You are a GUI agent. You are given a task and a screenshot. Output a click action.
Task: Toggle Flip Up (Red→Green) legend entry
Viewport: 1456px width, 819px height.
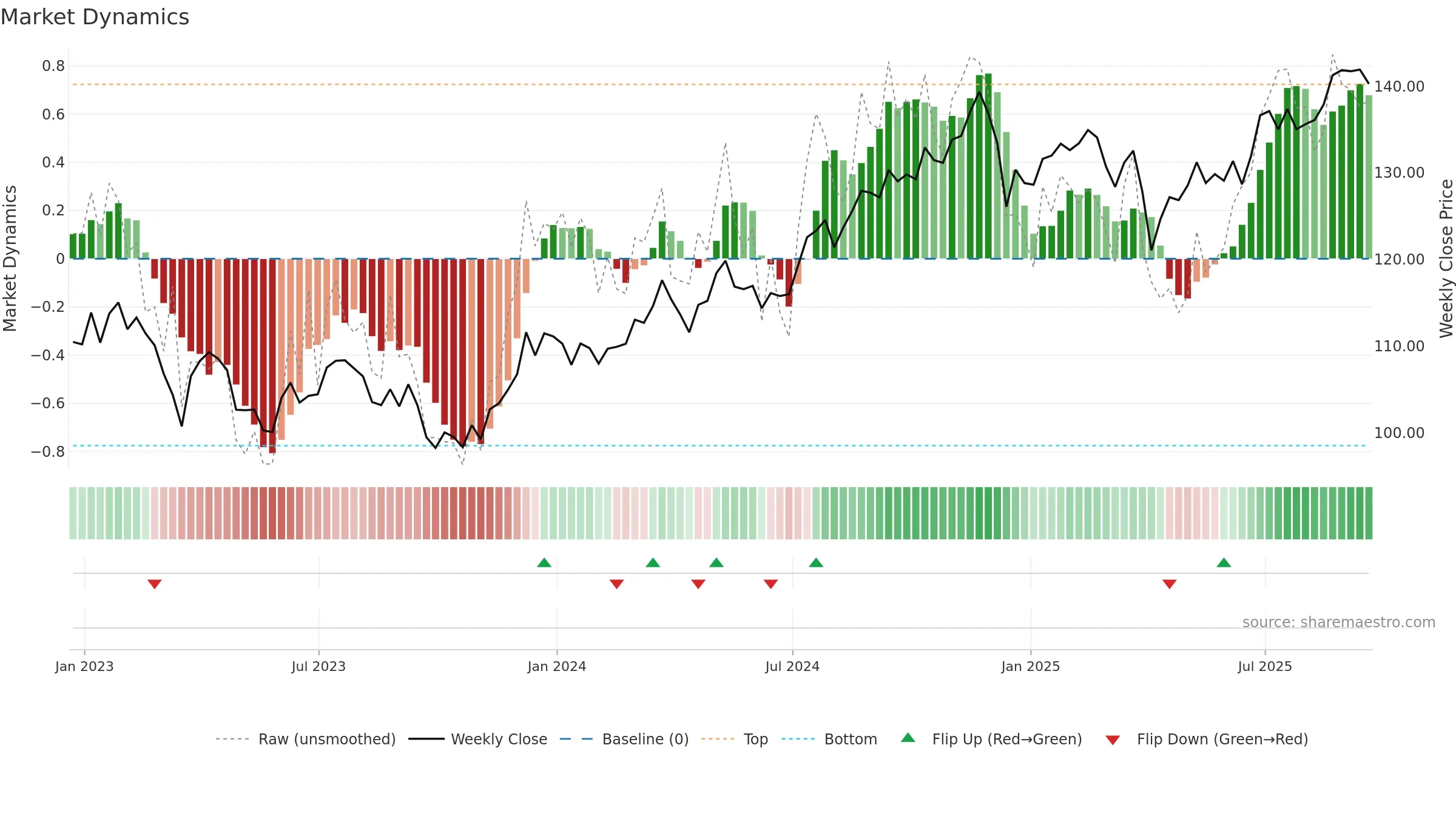click(991, 739)
